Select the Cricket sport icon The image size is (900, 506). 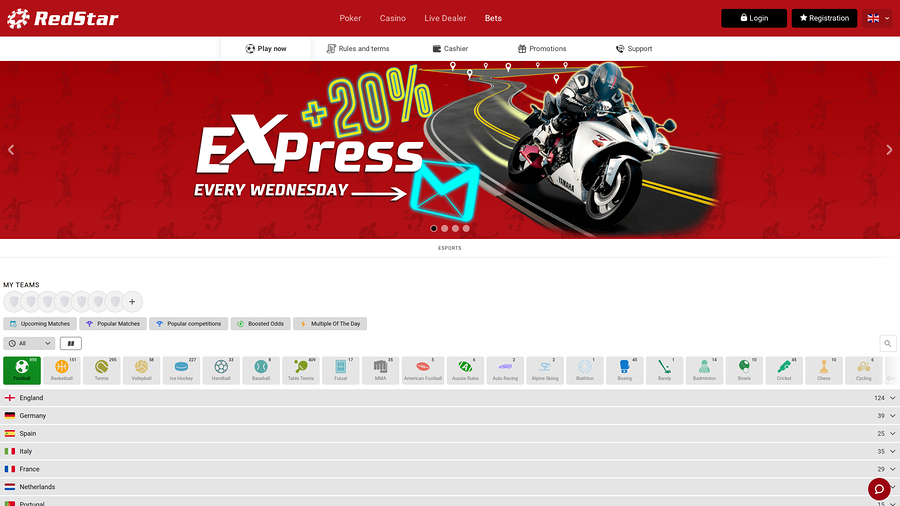[x=785, y=370]
